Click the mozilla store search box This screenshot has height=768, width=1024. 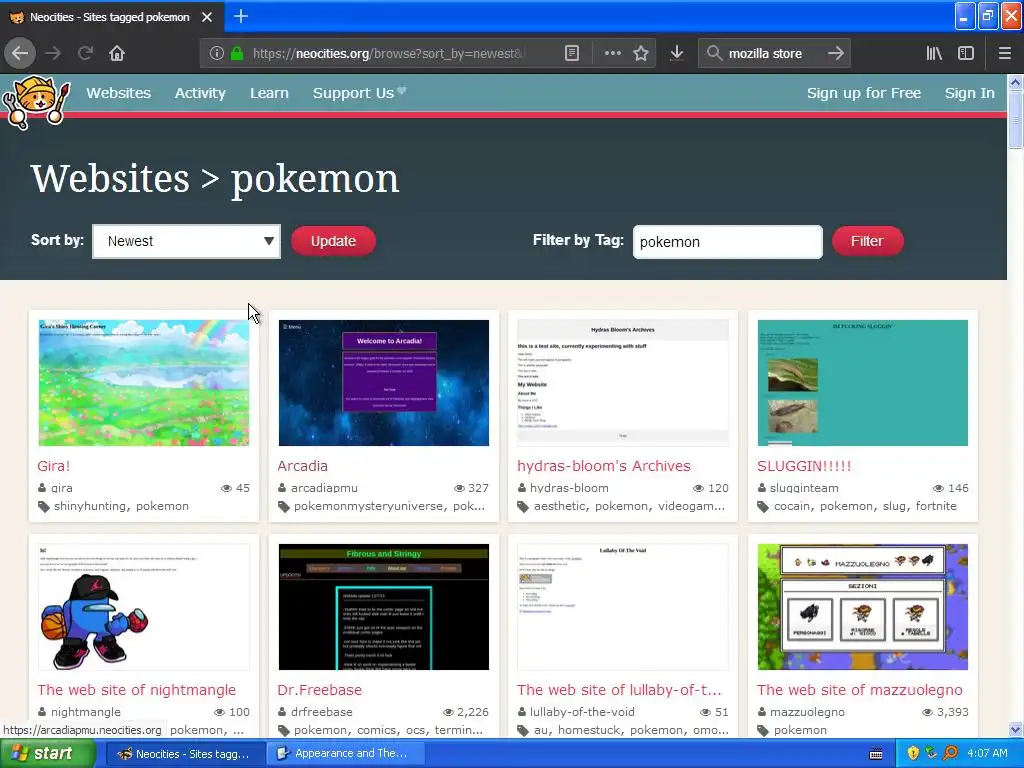774,53
